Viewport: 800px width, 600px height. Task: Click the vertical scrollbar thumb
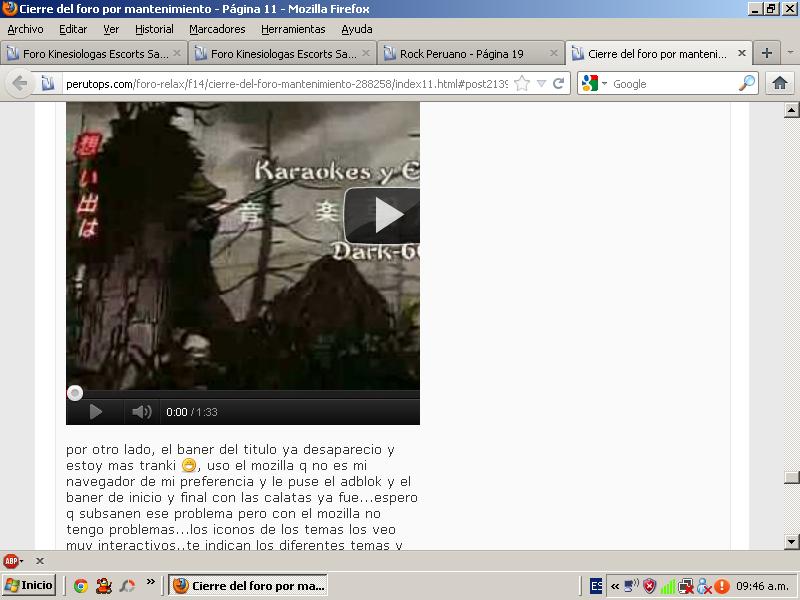[x=791, y=477]
